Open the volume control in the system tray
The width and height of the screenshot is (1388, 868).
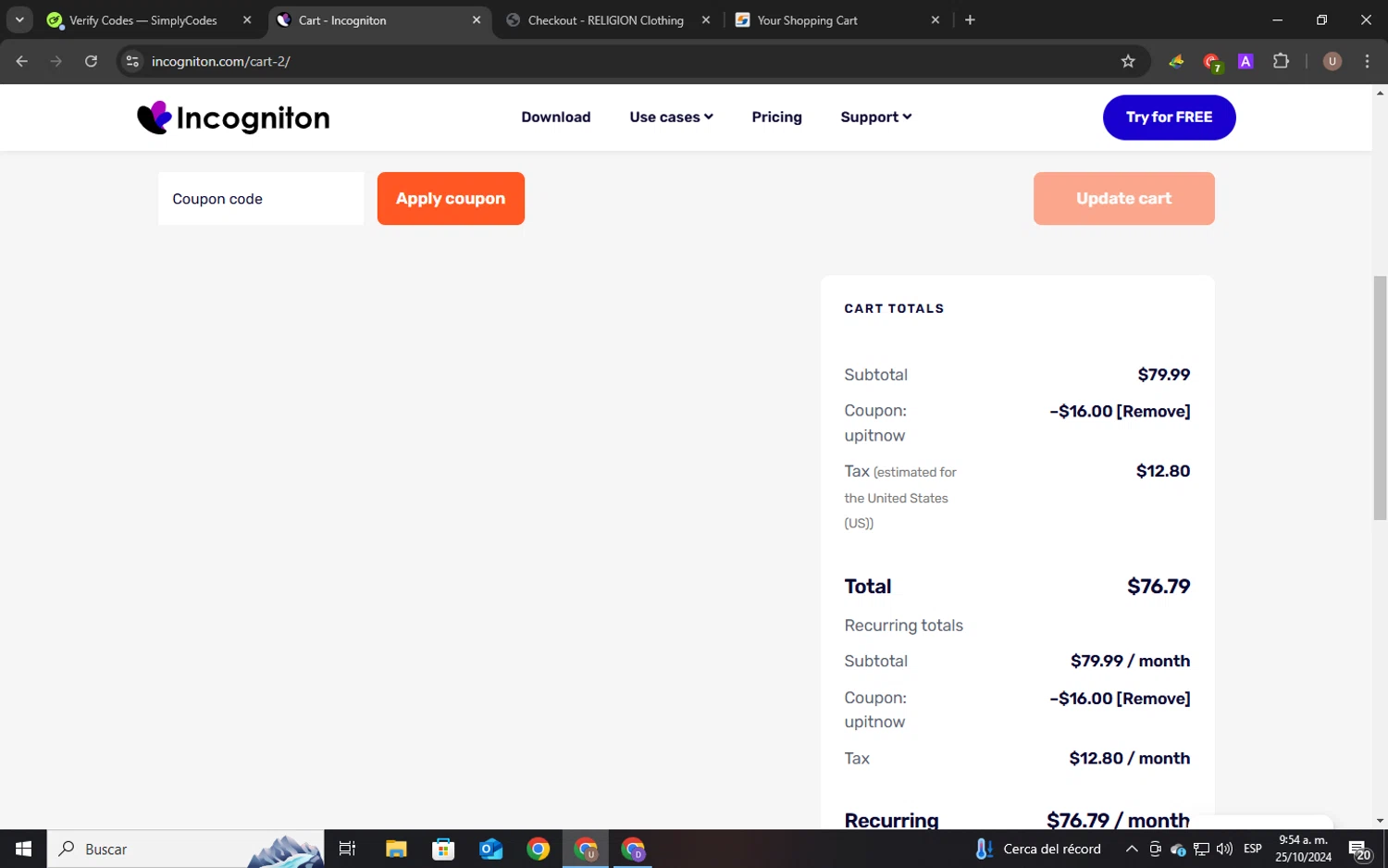point(1224,849)
